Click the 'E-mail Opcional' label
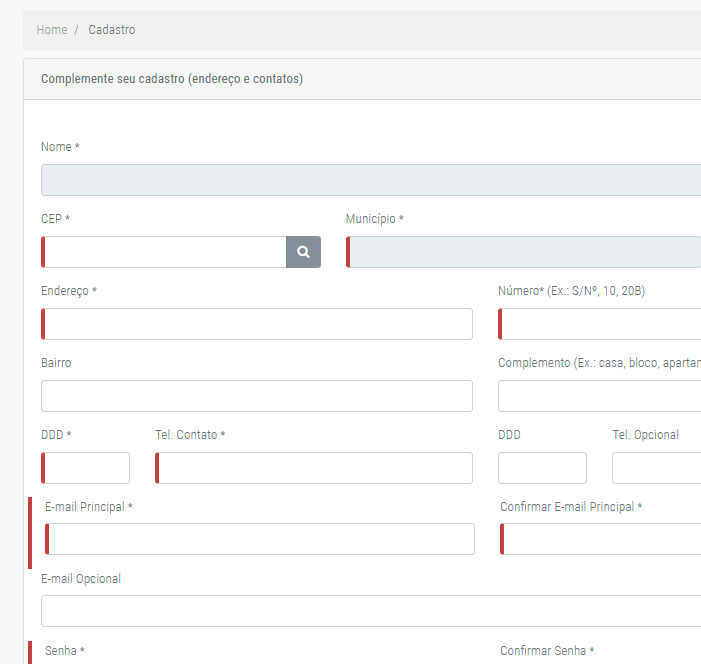The height and width of the screenshot is (664, 701). pos(81,579)
